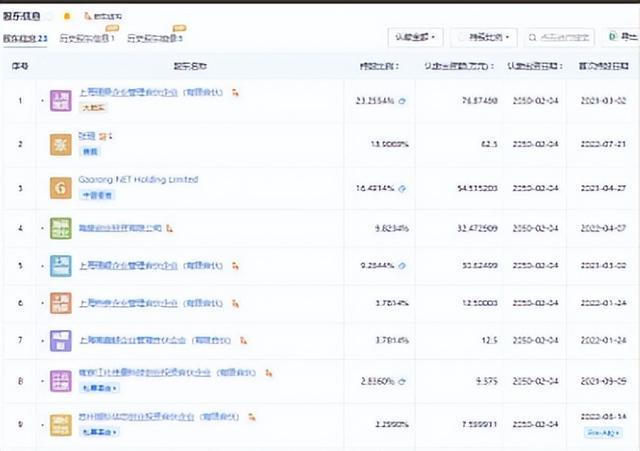Expand the row 1 shareholder entry arrow

click(x=41, y=101)
